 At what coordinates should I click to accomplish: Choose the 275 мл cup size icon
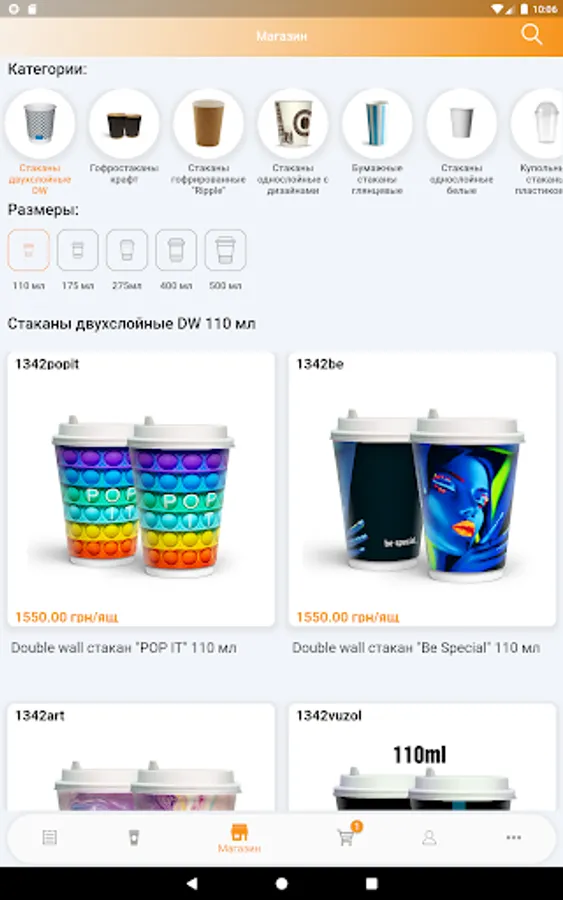[x=127, y=250]
